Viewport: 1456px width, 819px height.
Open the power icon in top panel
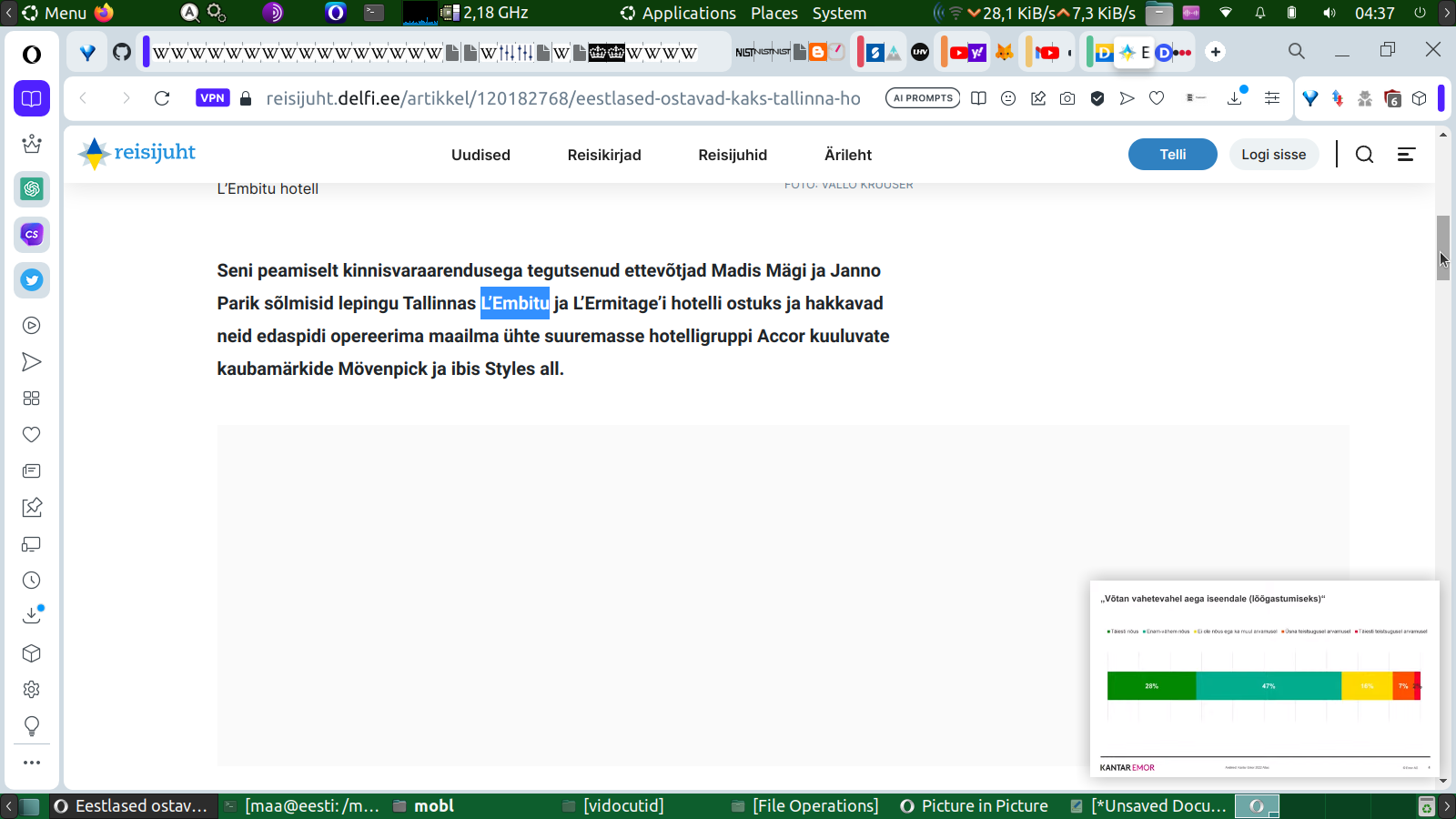point(1420,13)
